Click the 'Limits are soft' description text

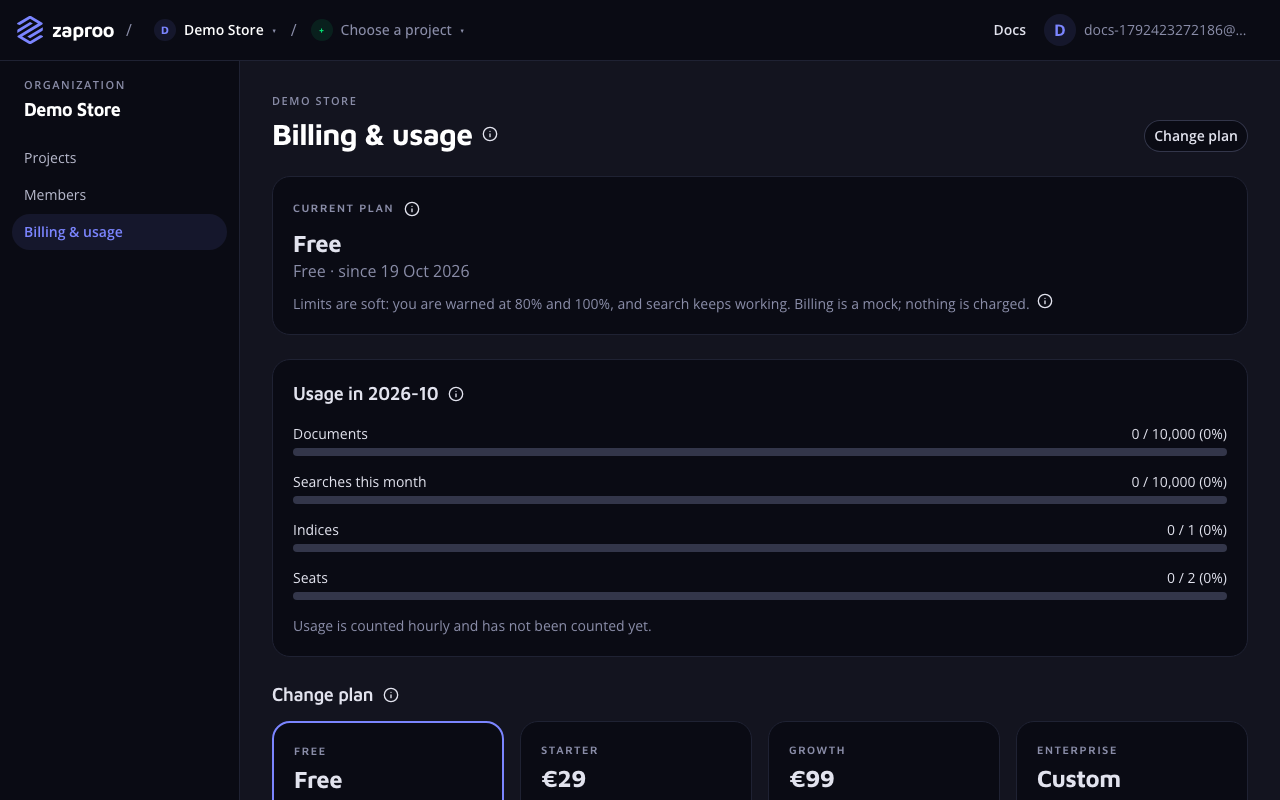pos(661,304)
